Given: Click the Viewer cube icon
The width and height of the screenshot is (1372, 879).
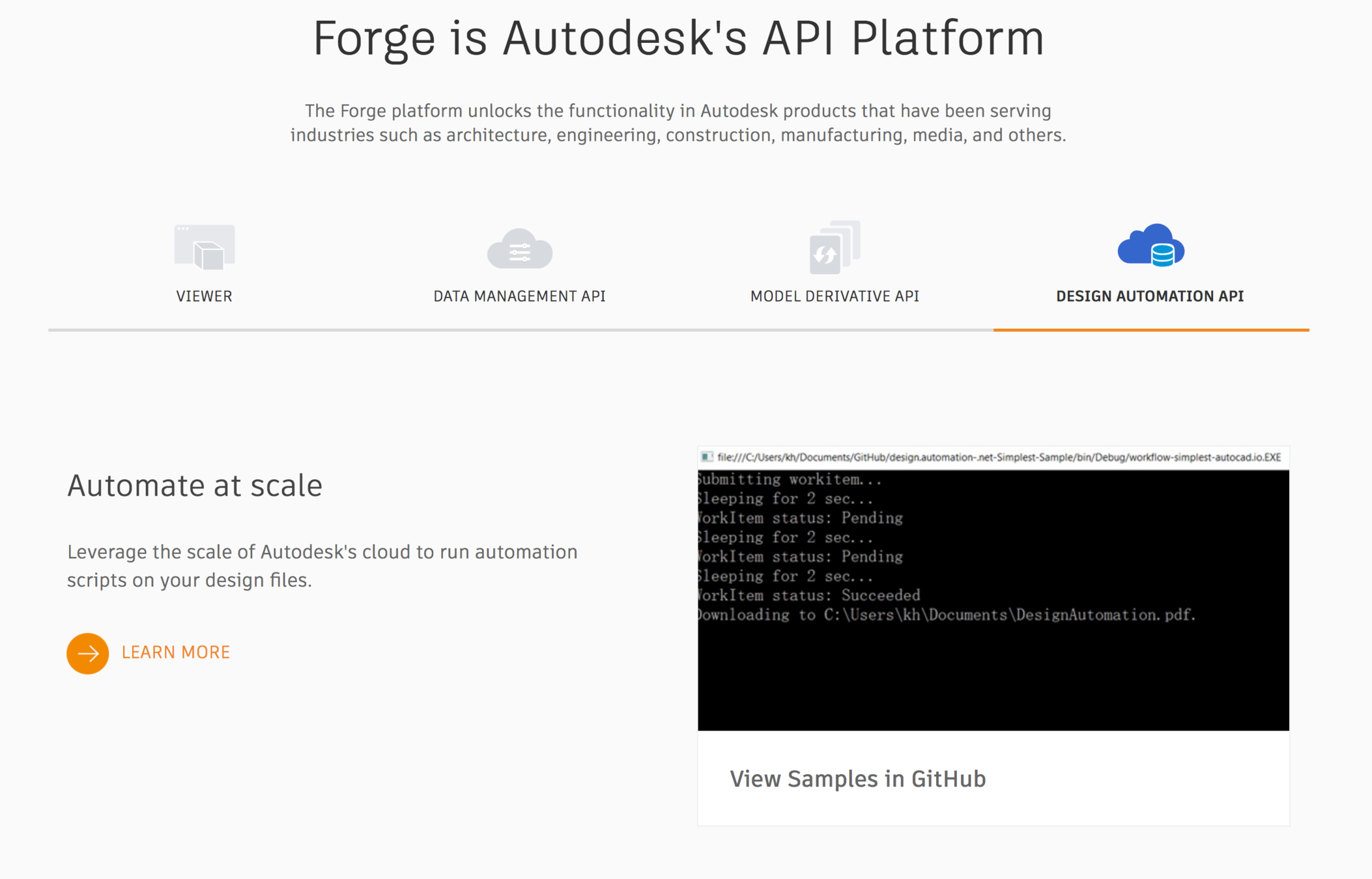Looking at the screenshot, I should [205, 247].
